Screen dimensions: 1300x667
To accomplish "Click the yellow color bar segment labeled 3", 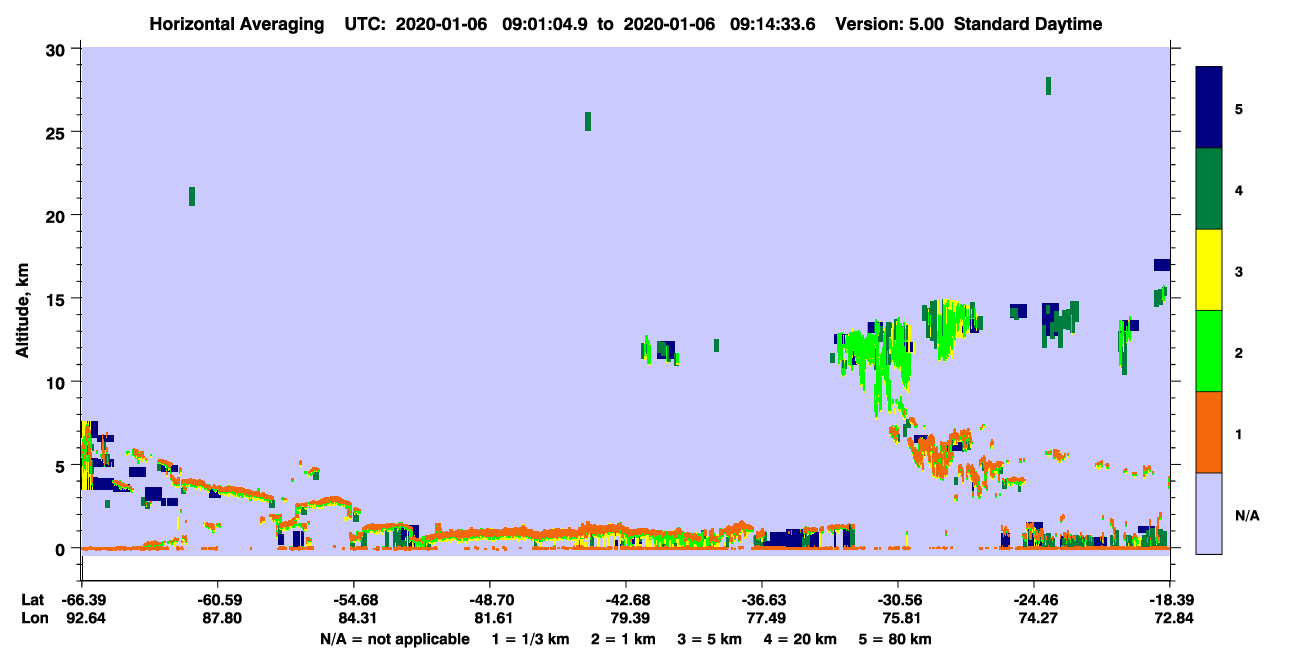I will tap(1209, 270).
